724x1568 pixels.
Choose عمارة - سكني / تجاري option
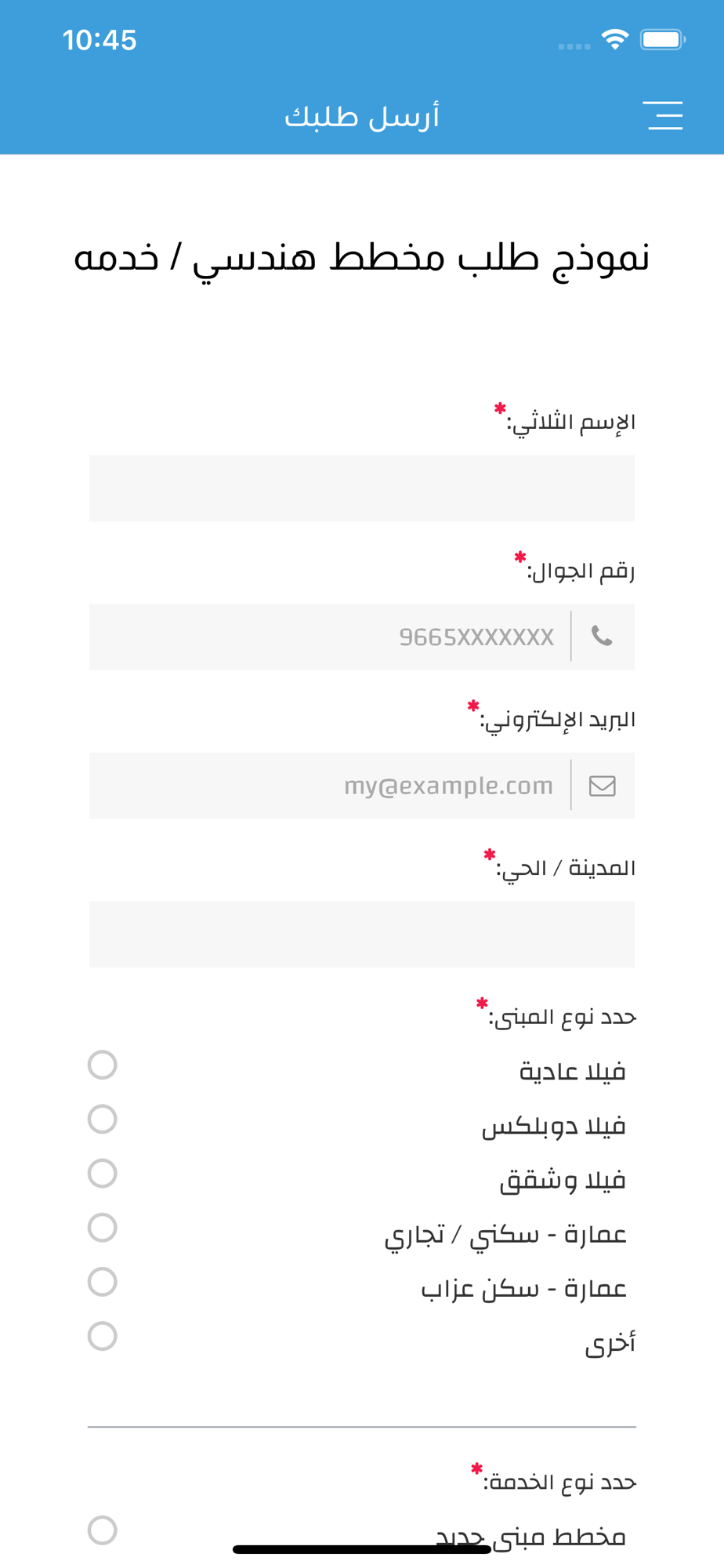tap(103, 1228)
